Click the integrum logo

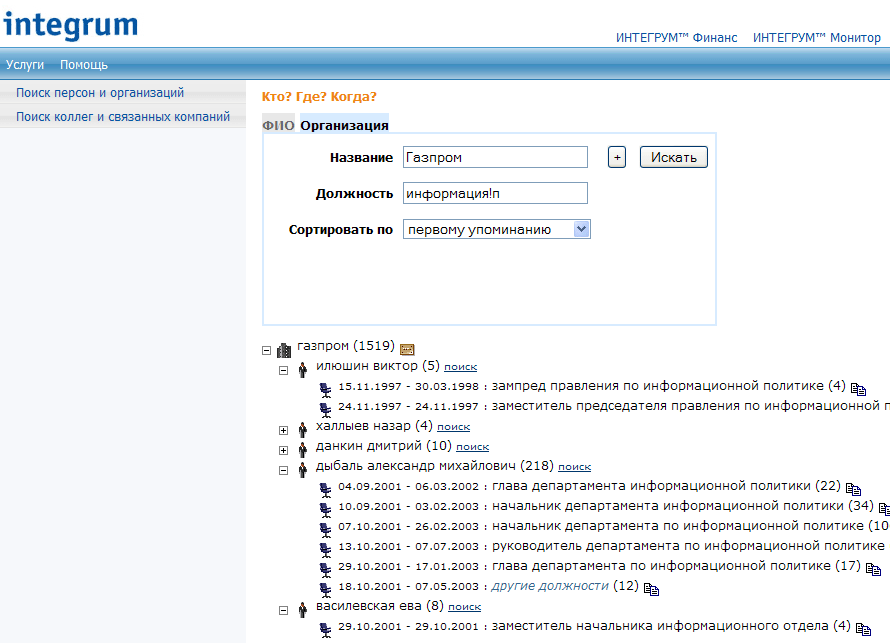tap(70, 25)
